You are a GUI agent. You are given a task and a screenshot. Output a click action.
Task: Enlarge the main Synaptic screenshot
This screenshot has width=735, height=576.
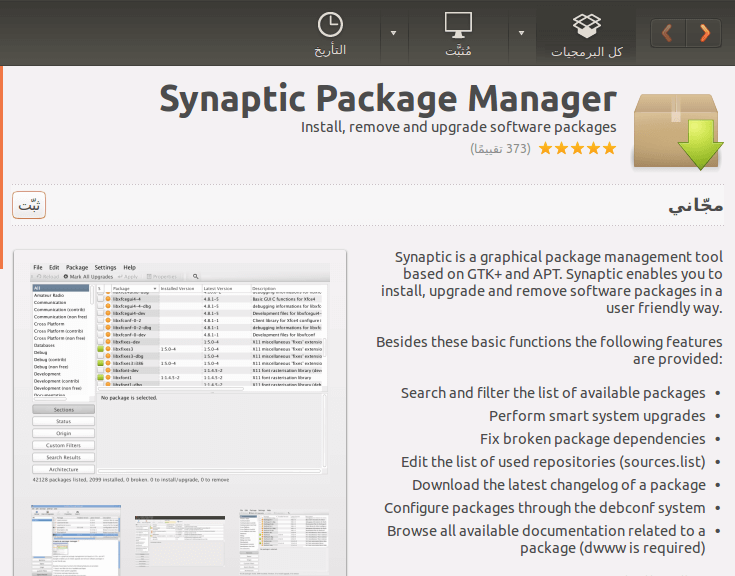click(180, 372)
